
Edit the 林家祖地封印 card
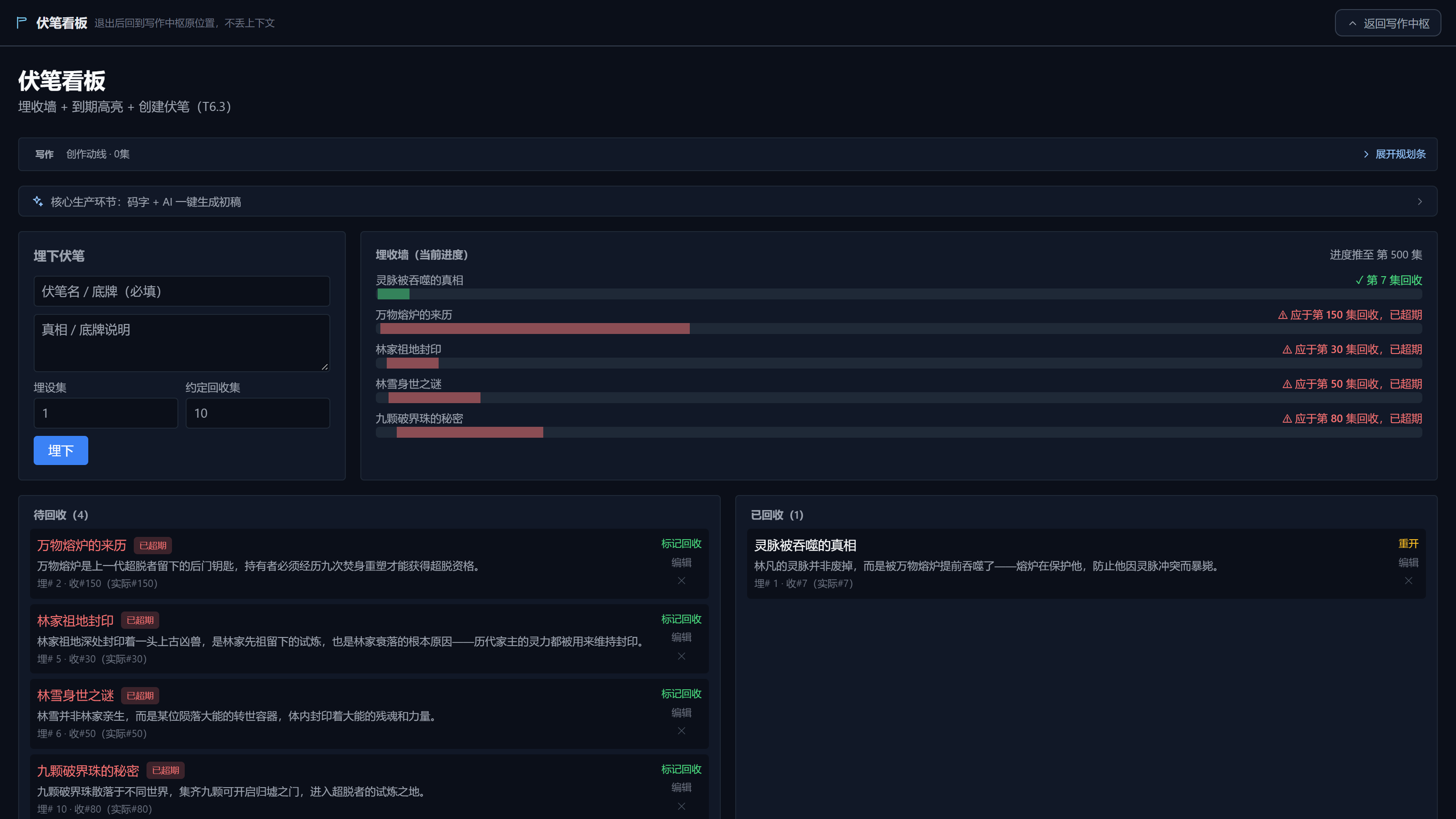tap(681, 637)
